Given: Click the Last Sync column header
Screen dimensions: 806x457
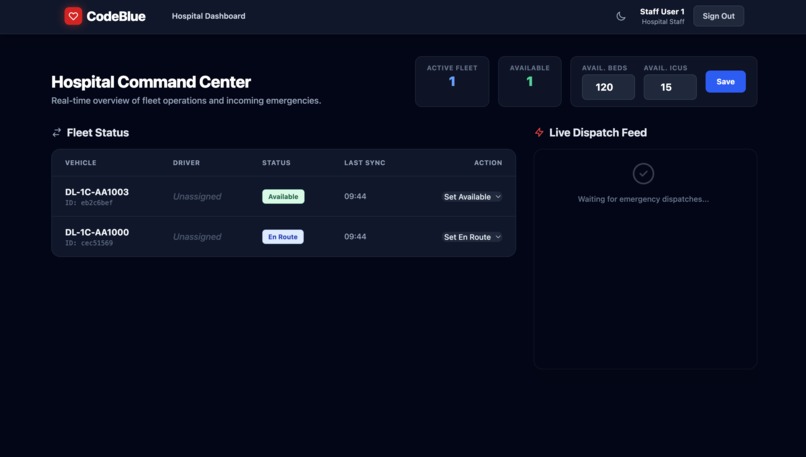Looking at the screenshot, I should pyautogui.click(x=364, y=162).
